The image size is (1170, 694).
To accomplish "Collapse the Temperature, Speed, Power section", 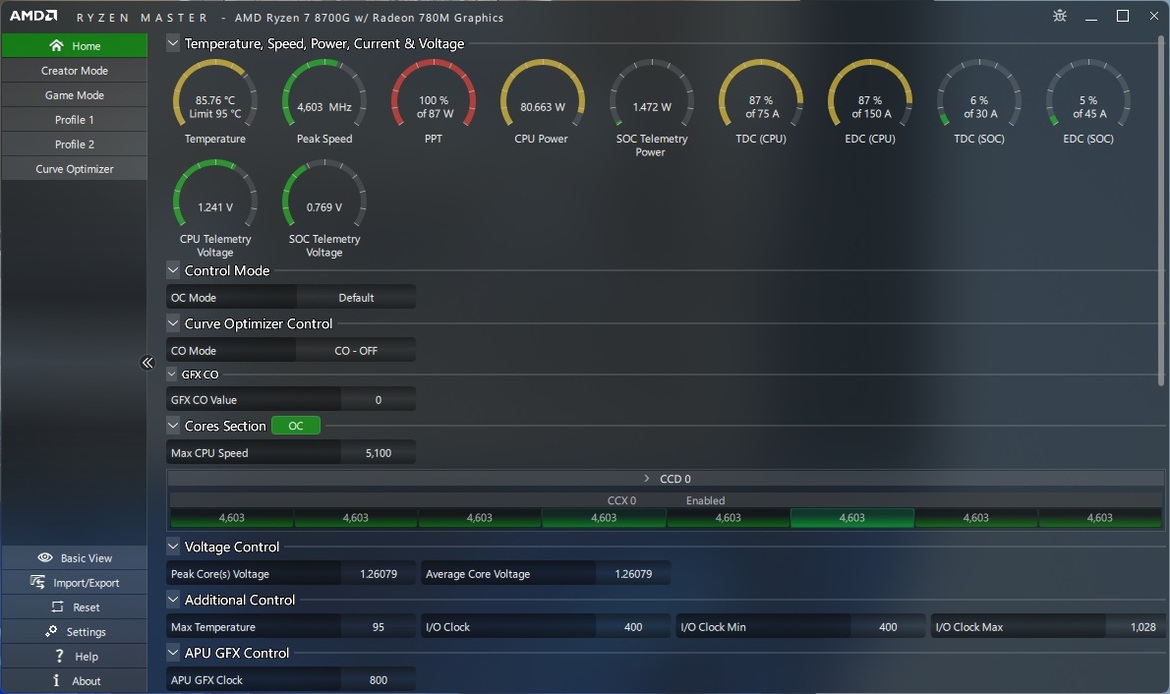I will [x=172, y=43].
